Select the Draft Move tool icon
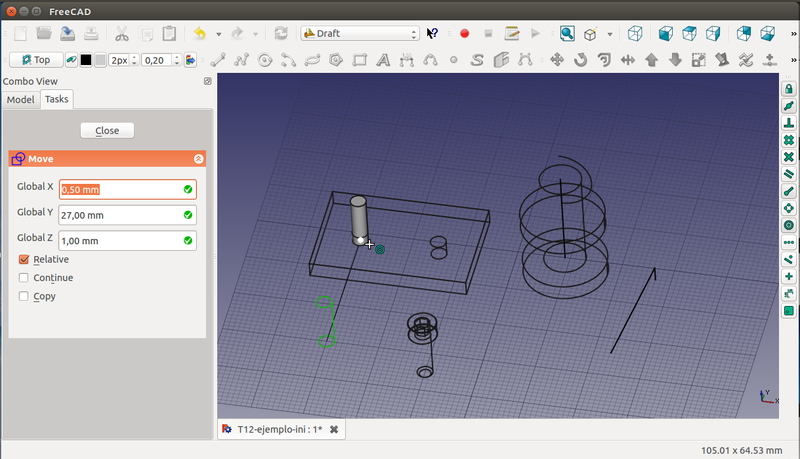This screenshot has width=800, height=459. coord(558,60)
